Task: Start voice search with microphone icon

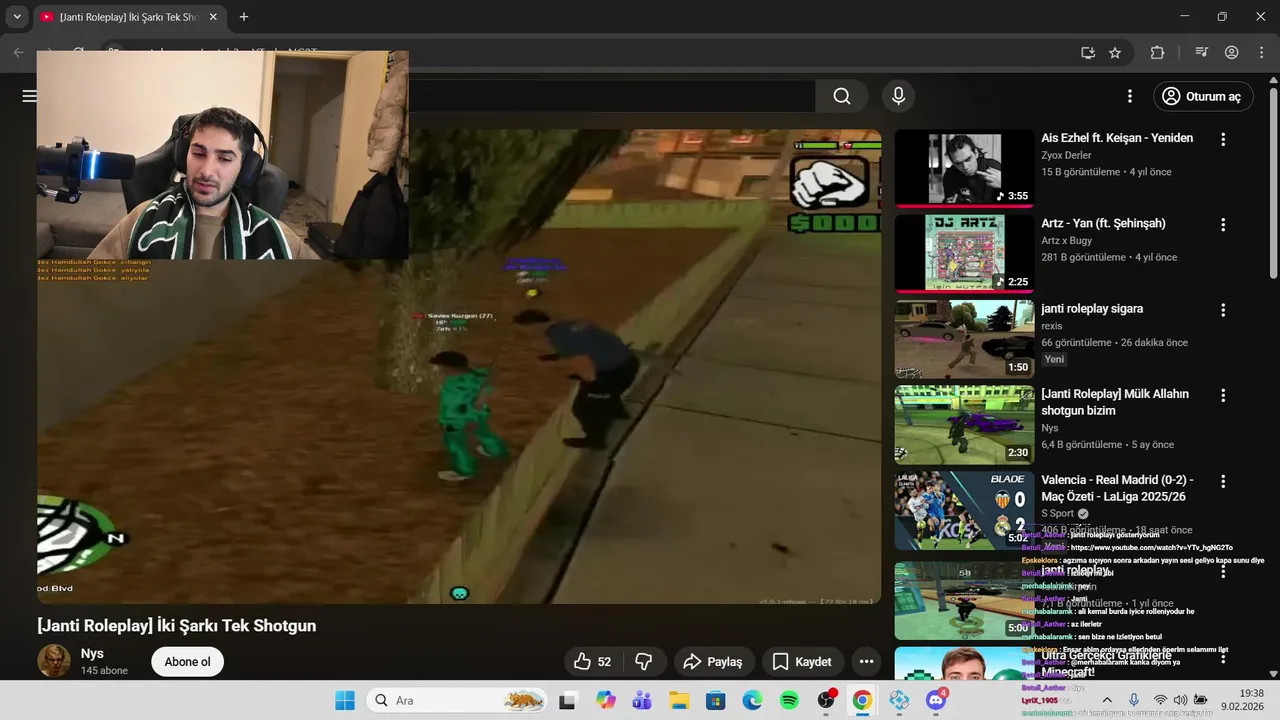Action: click(x=898, y=96)
